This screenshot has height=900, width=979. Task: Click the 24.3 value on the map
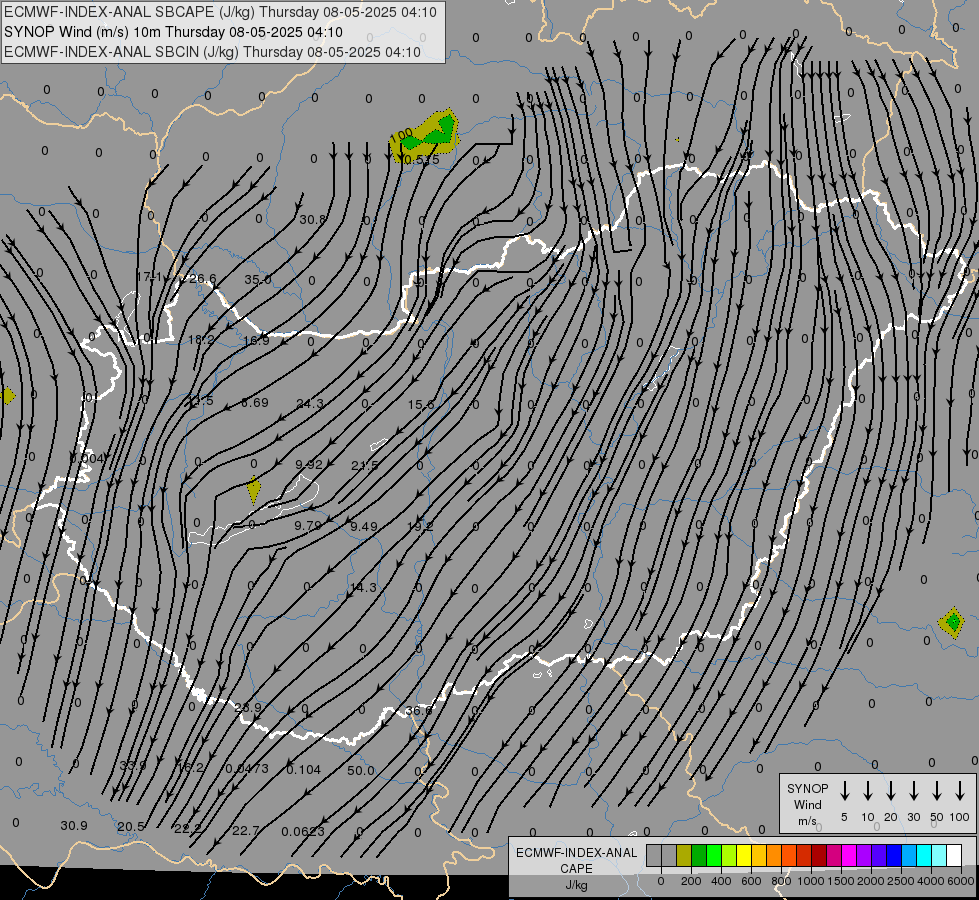310,403
